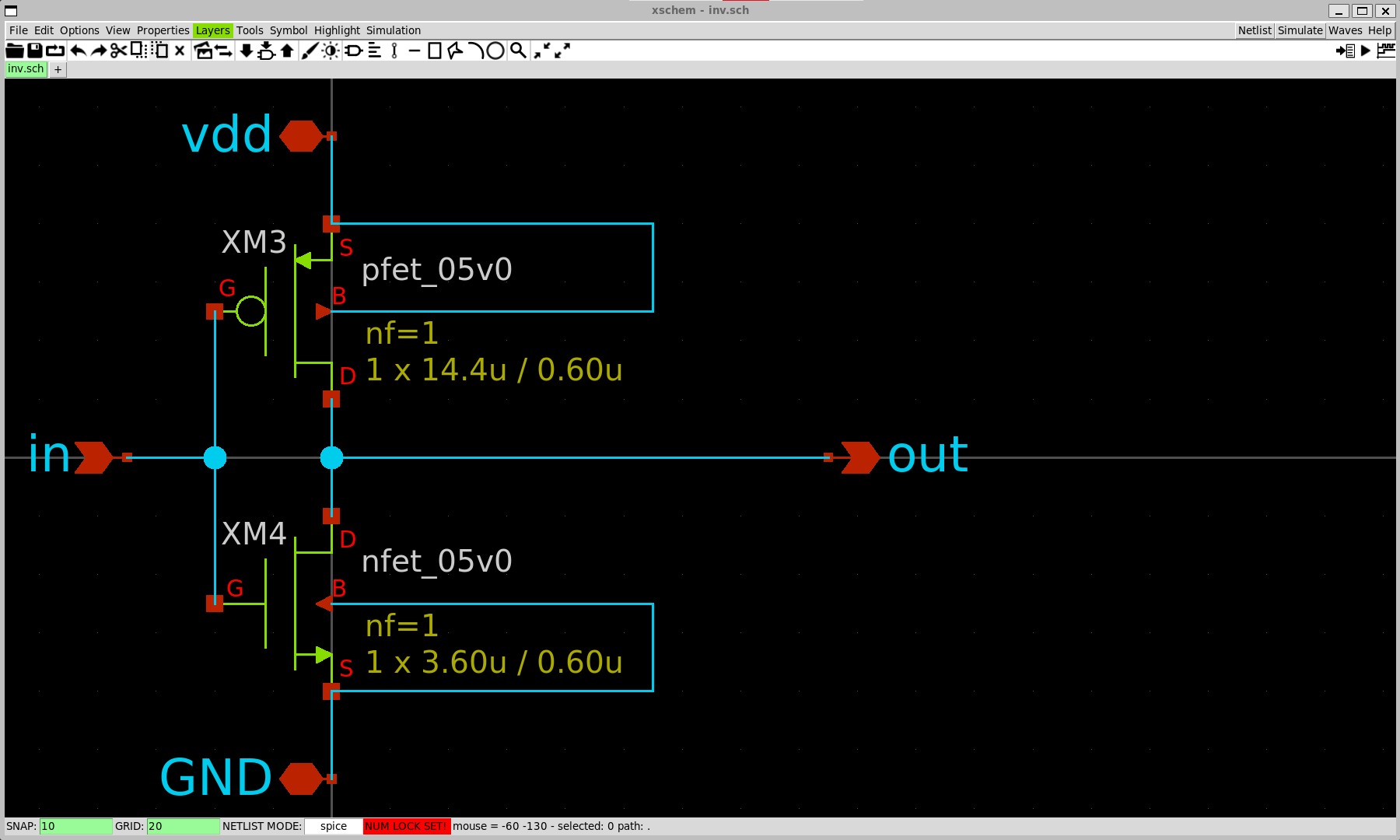The height and width of the screenshot is (840, 1400).
Task: Click the Copy selection icon
Action: click(x=138, y=51)
